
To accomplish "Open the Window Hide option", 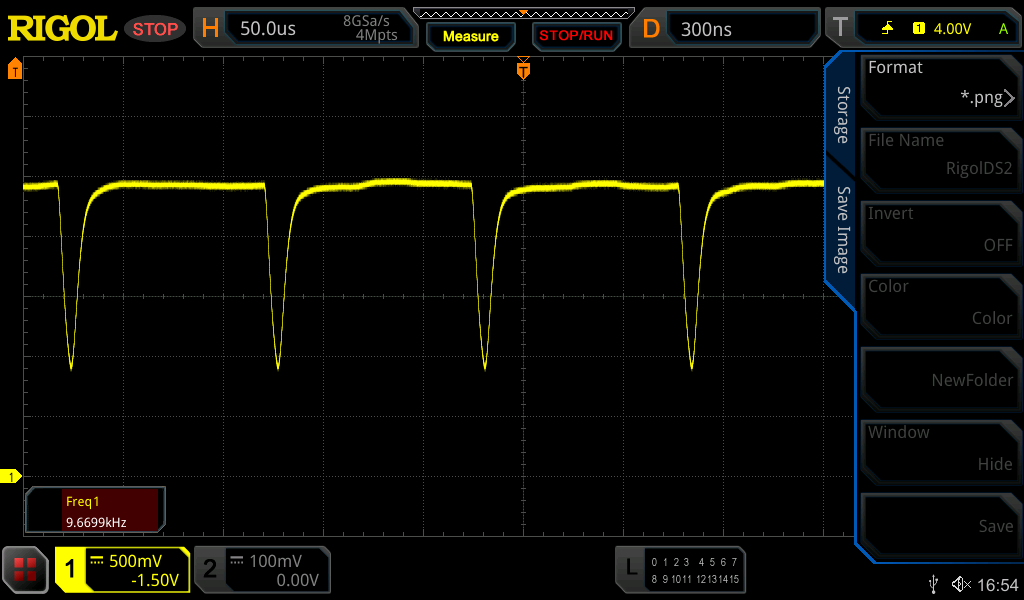I will point(940,449).
